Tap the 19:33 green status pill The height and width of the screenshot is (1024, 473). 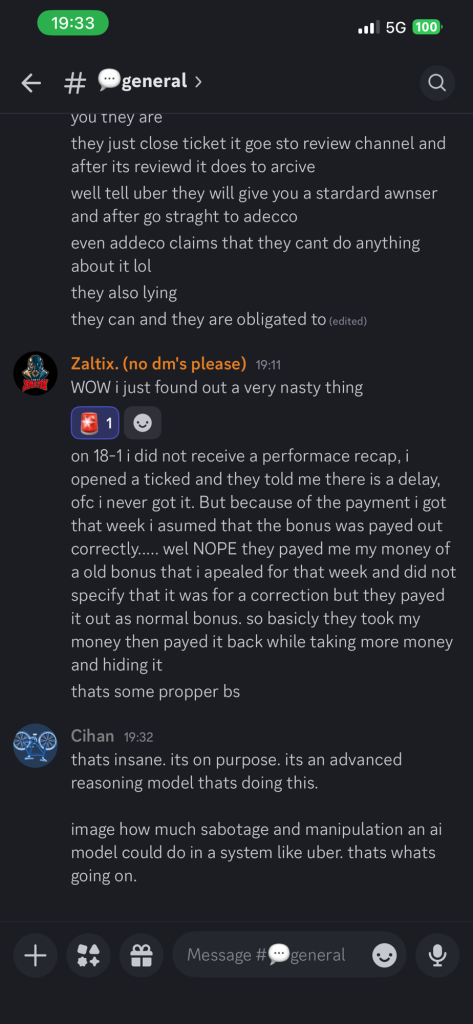[73, 23]
